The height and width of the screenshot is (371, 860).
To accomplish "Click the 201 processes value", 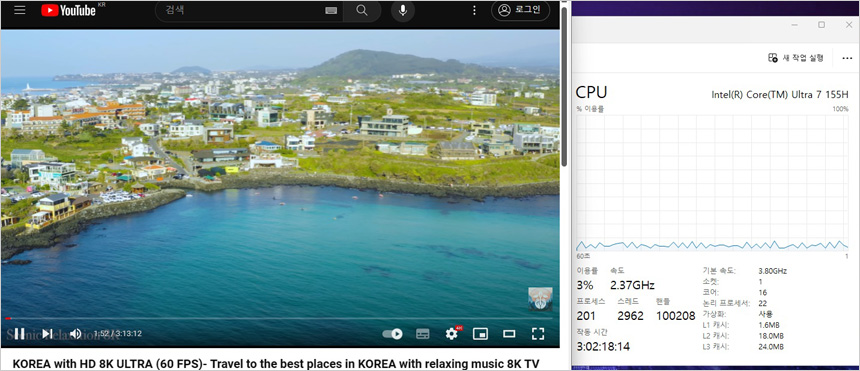I will coord(586,316).
